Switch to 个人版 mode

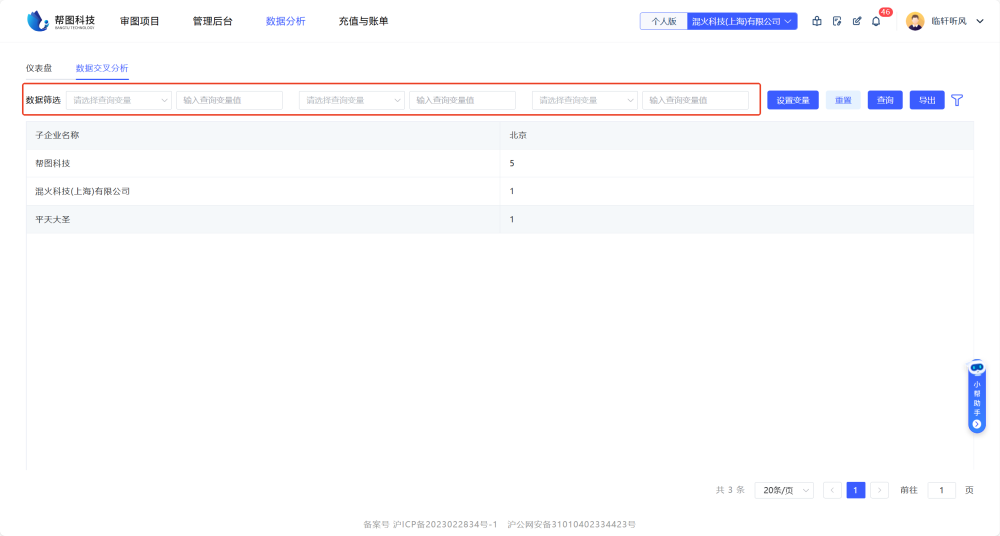click(664, 21)
